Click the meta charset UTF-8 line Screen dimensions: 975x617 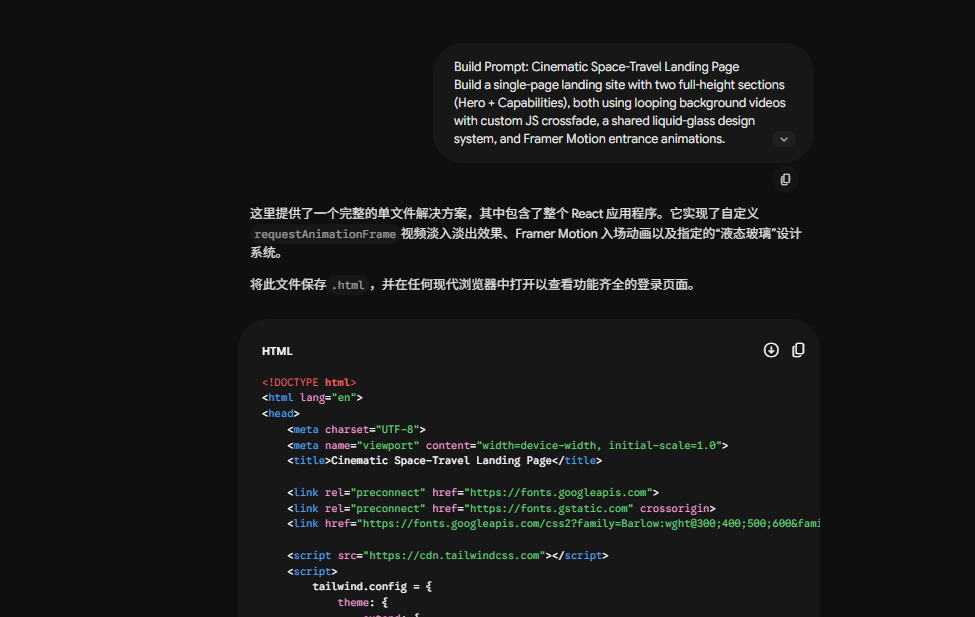tap(356, 429)
